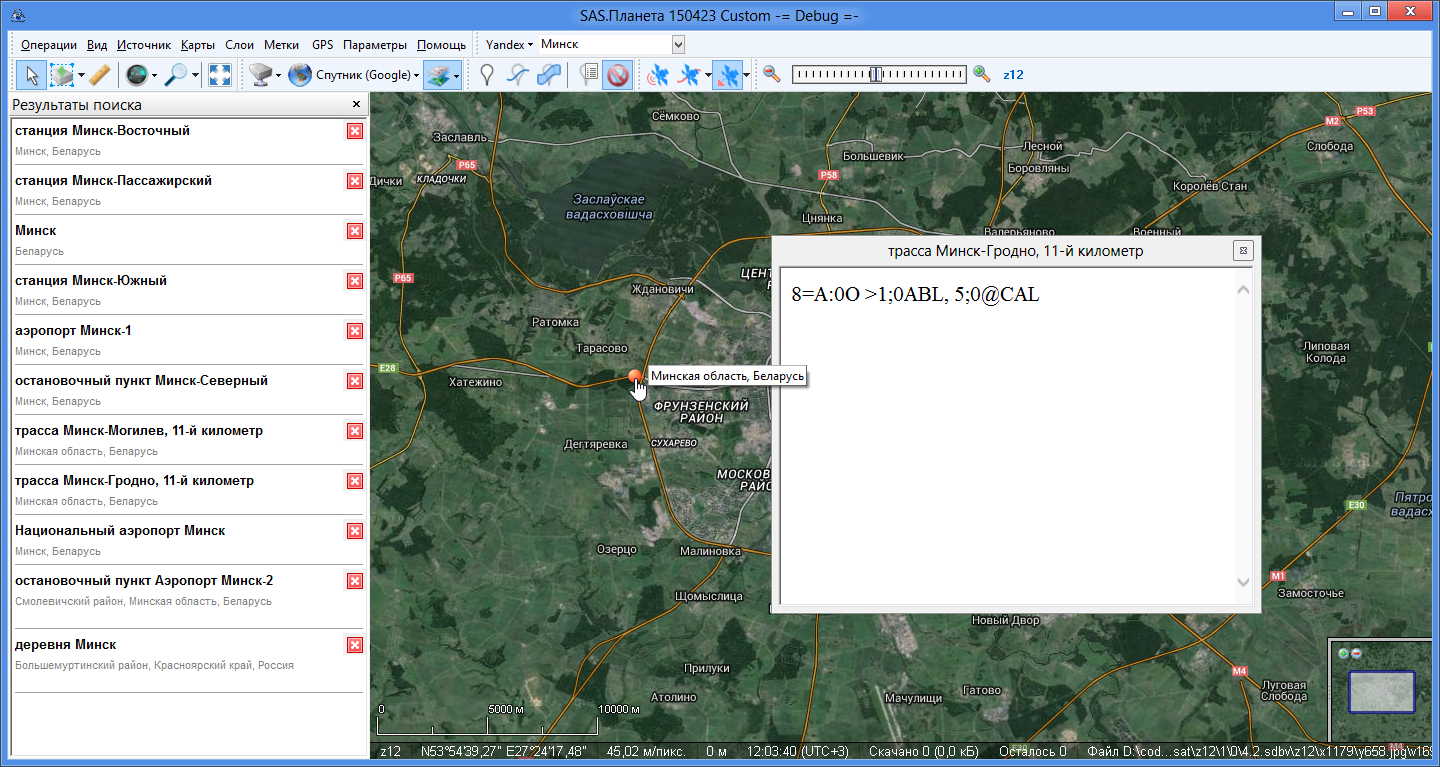The height and width of the screenshot is (767, 1440).
Task: Select search result Национальный аэропорт Минск
Action: click(x=120, y=531)
